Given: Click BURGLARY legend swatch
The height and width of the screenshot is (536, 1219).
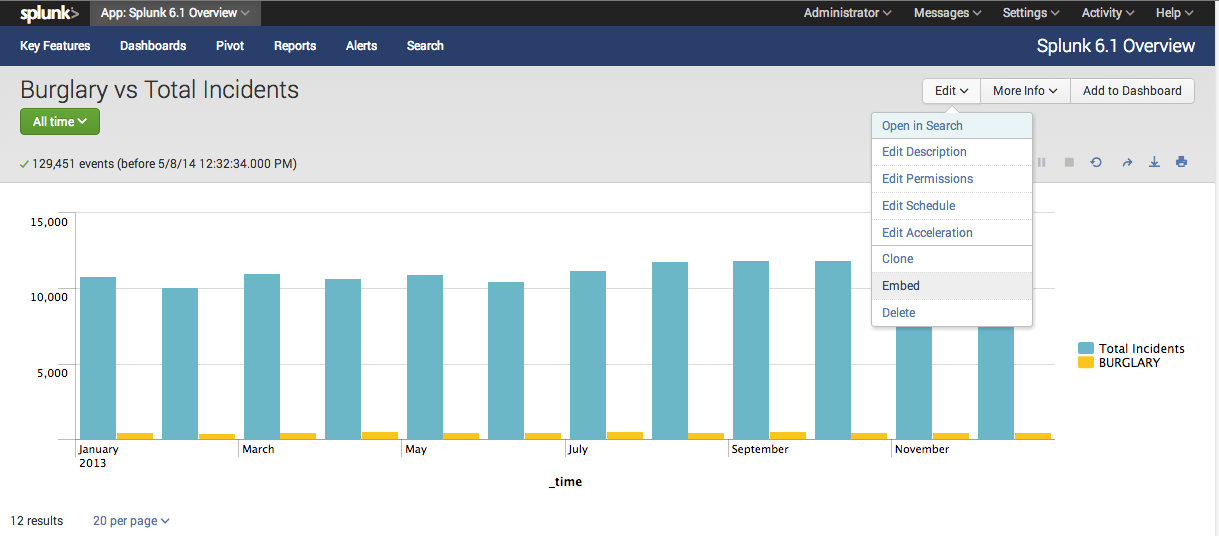Looking at the screenshot, I should 1086,363.
